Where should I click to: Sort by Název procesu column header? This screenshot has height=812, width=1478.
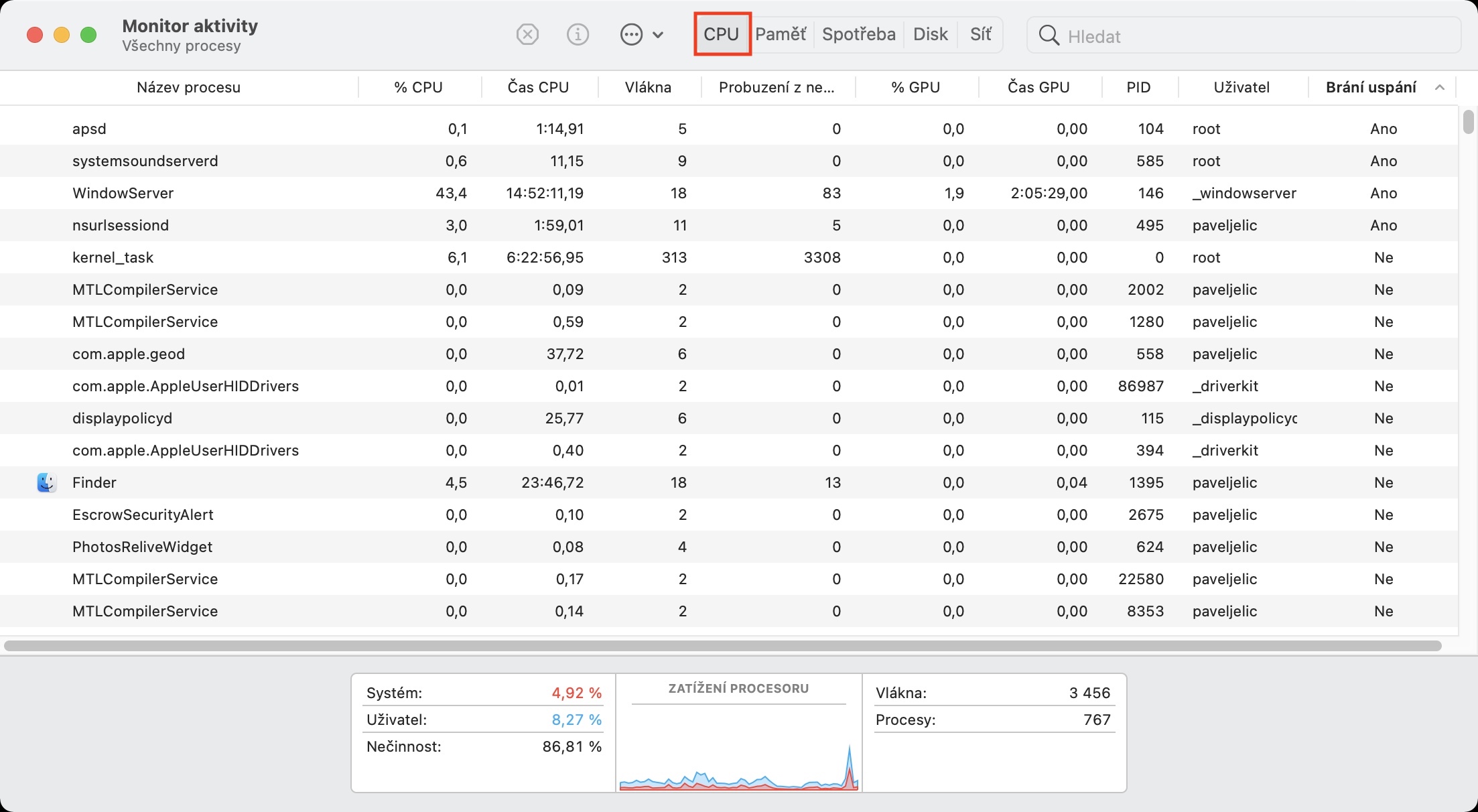tap(188, 87)
